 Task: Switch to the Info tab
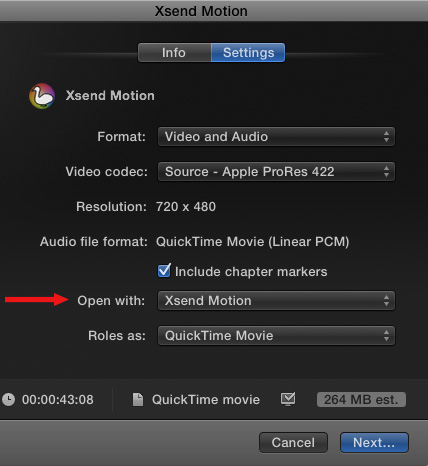pos(174,52)
